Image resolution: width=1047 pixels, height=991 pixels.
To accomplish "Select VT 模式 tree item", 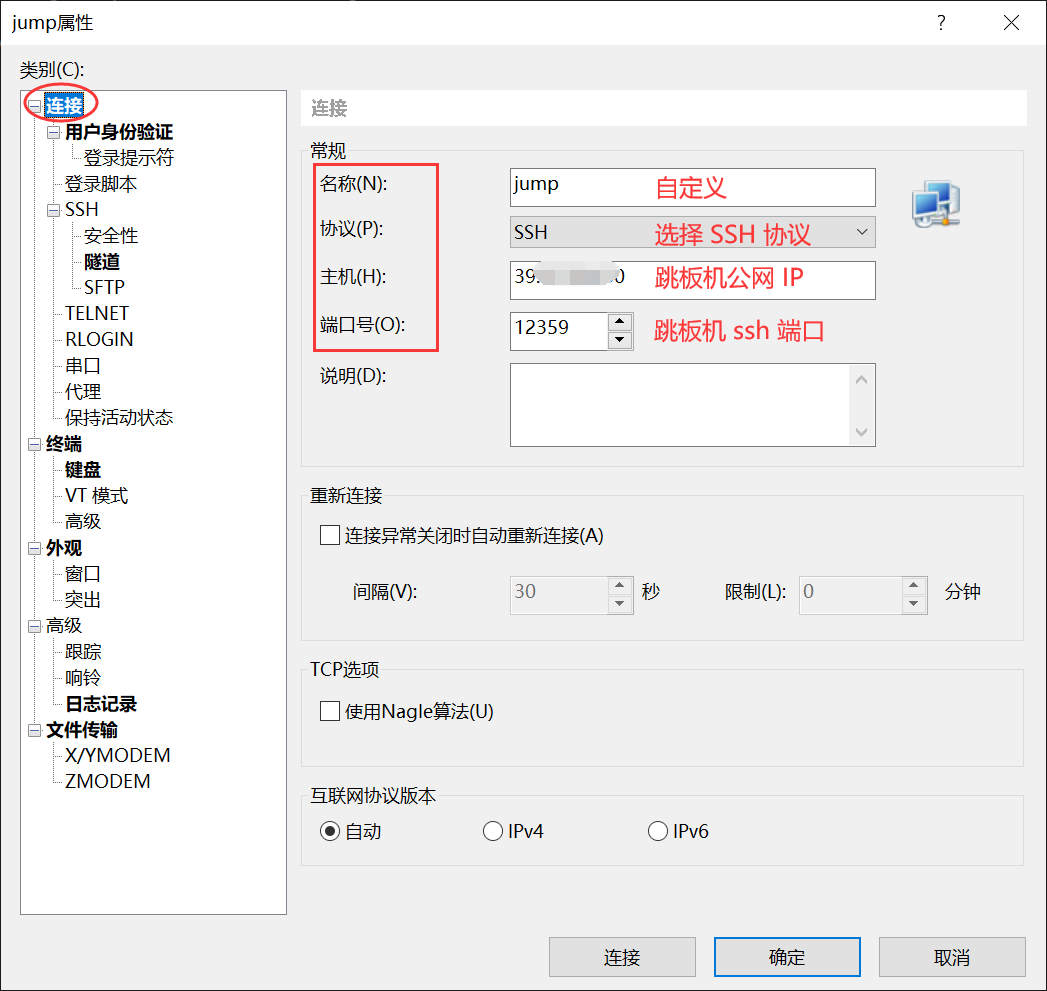I will click(x=96, y=496).
